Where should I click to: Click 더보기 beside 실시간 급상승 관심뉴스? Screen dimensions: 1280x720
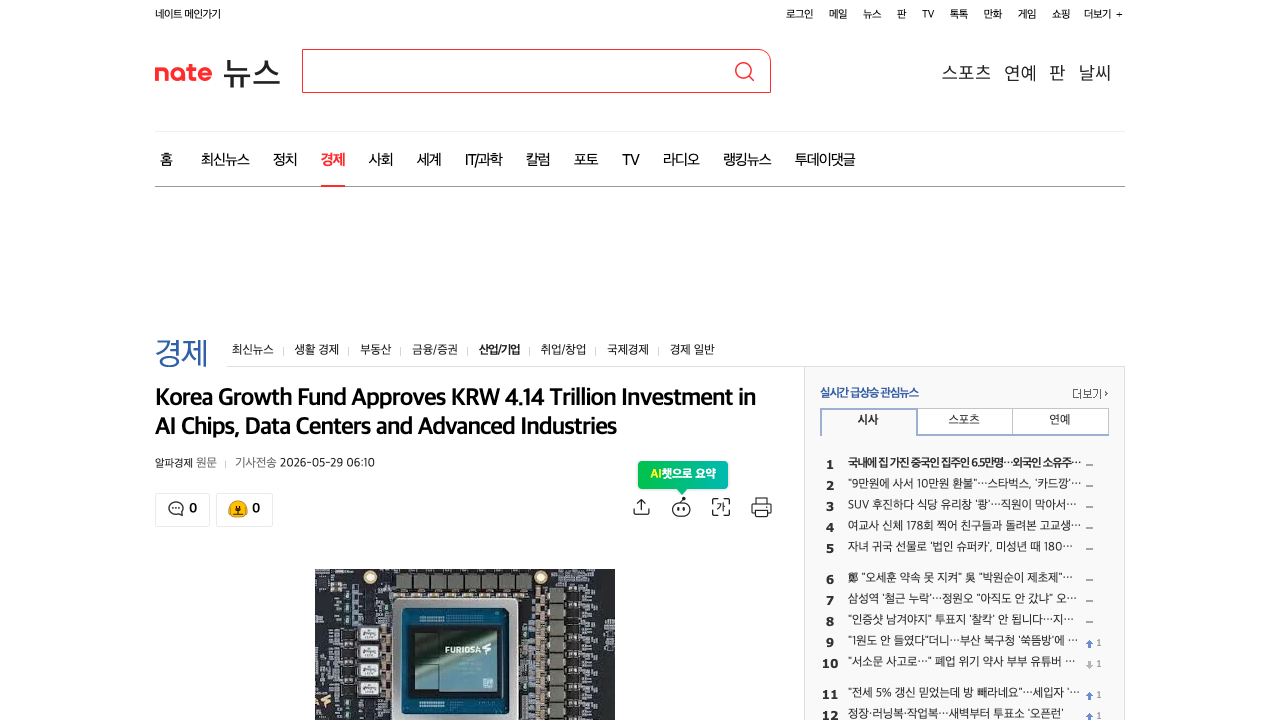pyautogui.click(x=1090, y=394)
